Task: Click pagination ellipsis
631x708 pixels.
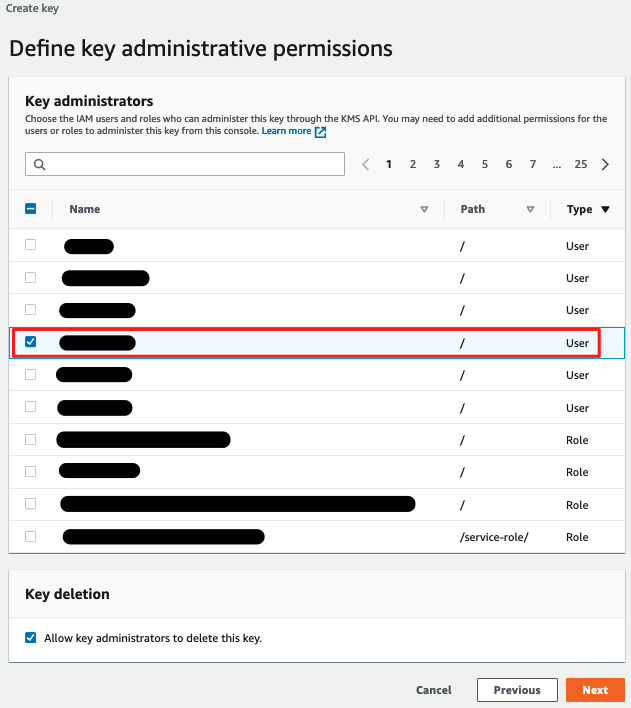Action: tap(556, 165)
